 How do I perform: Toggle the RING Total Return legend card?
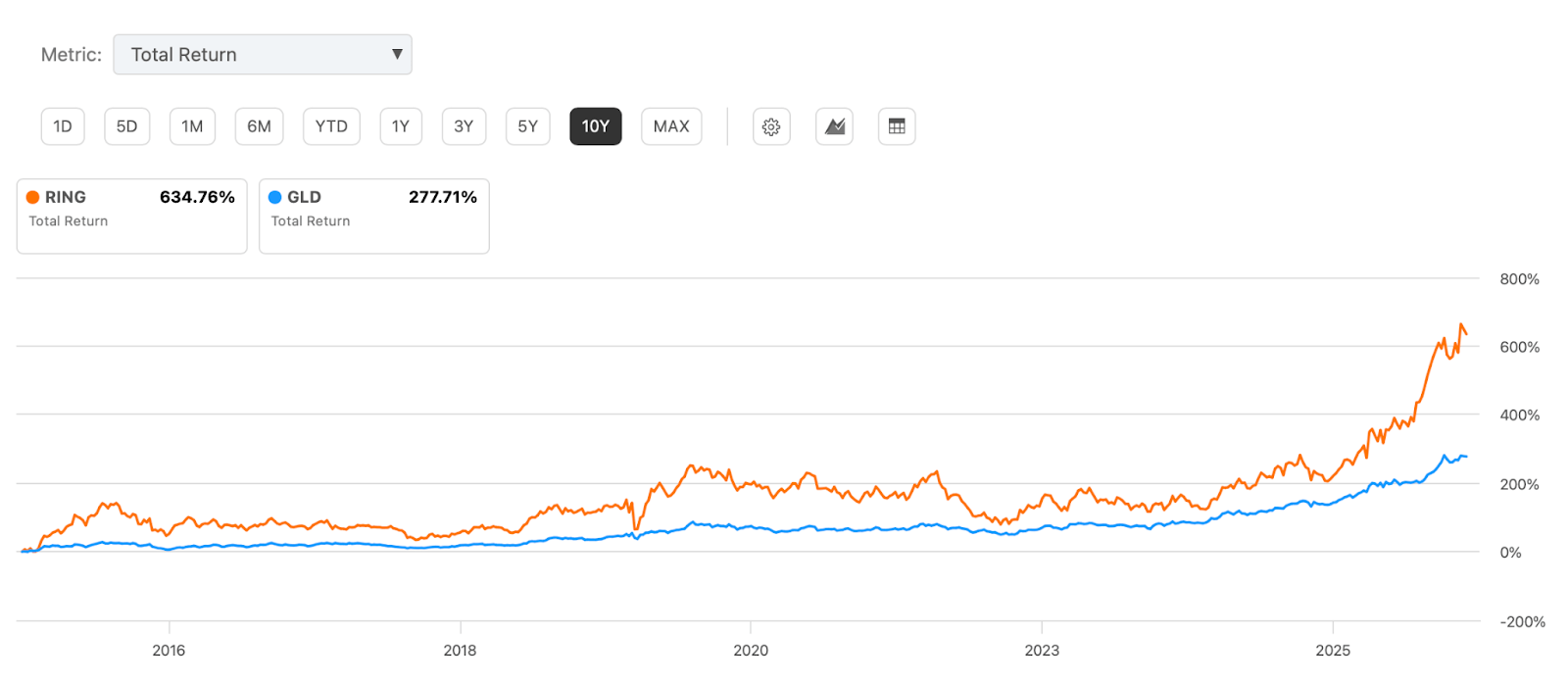tap(131, 216)
